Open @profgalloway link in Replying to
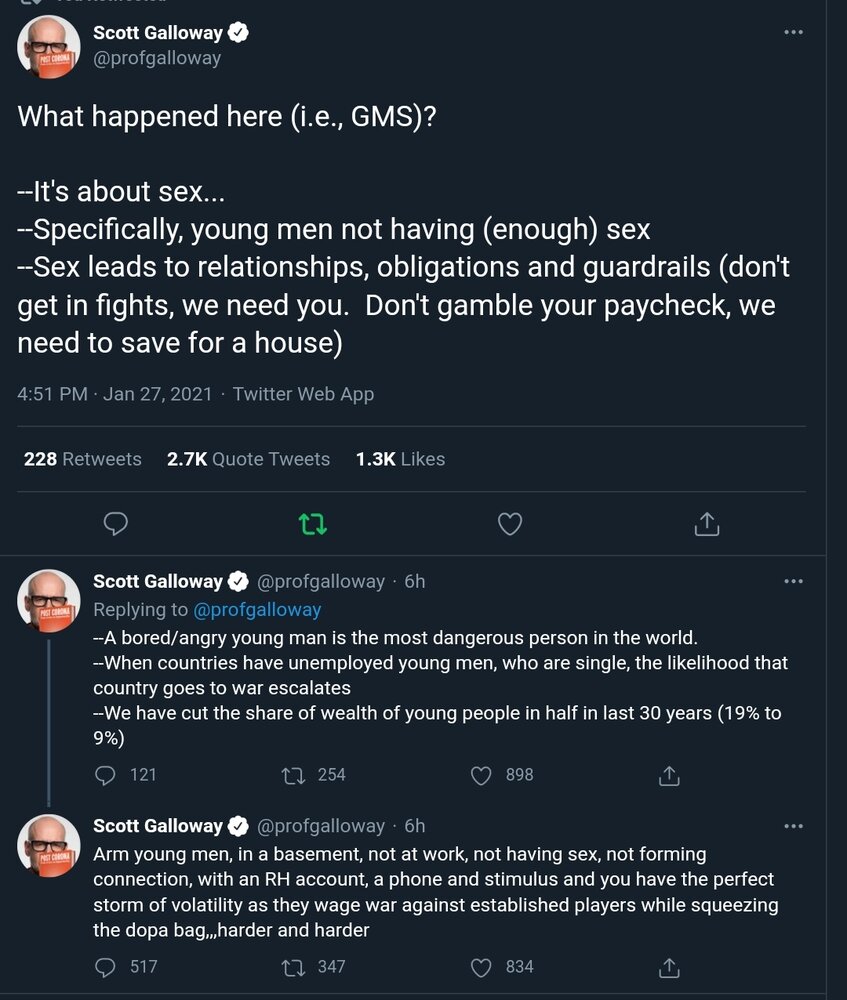 tap(257, 610)
